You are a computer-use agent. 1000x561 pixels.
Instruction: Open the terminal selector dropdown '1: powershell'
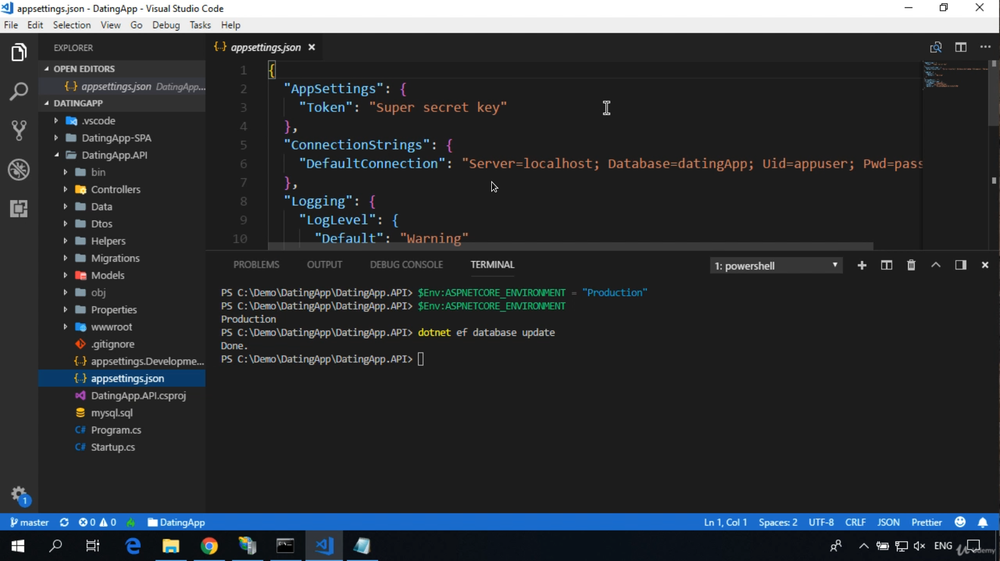(x=776, y=266)
